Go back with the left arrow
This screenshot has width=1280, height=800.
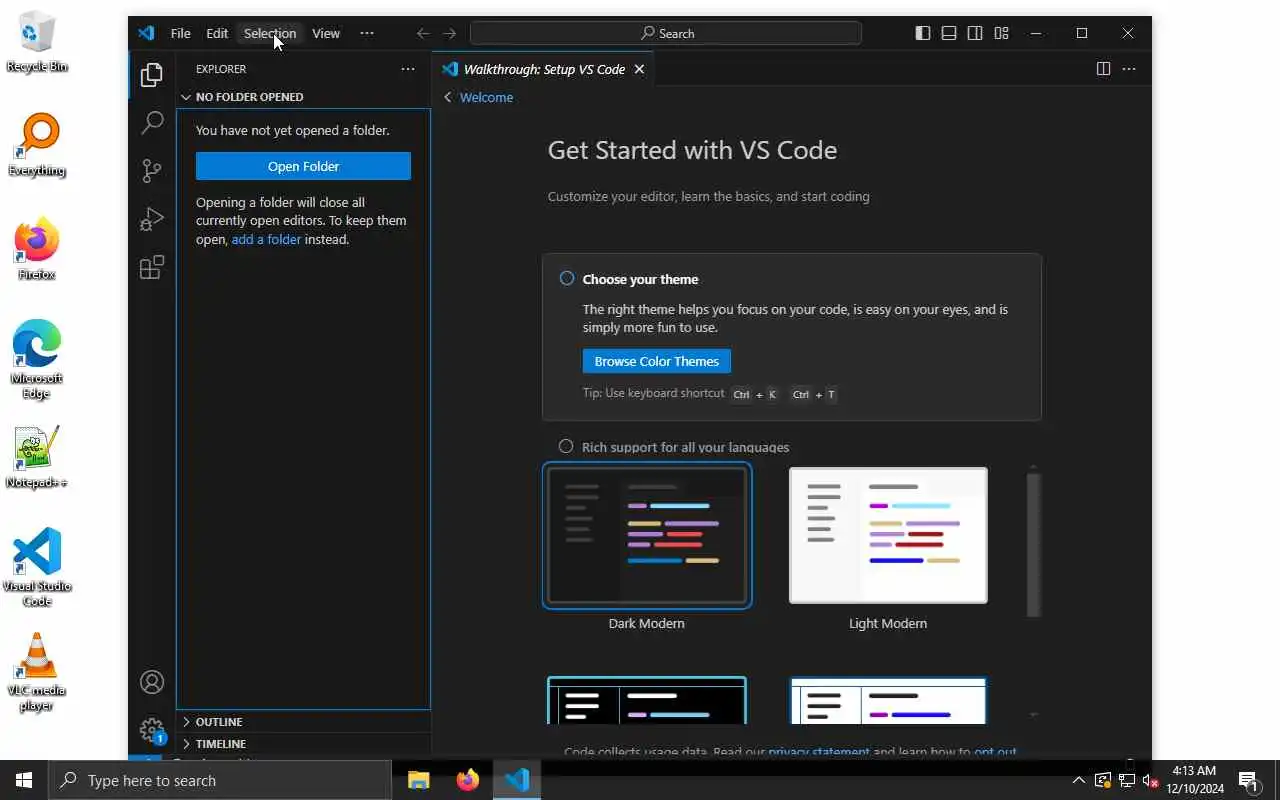(423, 33)
